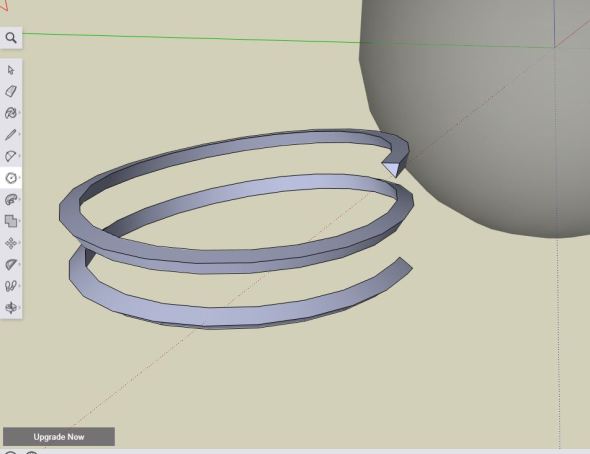The width and height of the screenshot is (590, 454).
Task: Select the highlighted Circle shape tool
Action: (x=11, y=178)
